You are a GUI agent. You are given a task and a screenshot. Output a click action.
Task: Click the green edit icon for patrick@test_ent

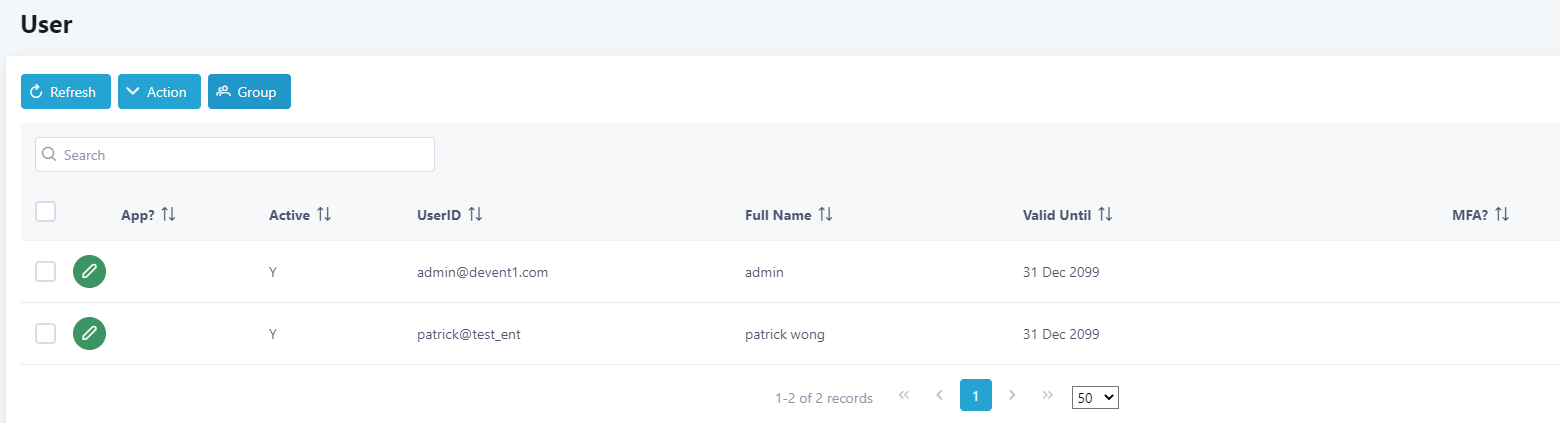pyautogui.click(x=89, y=334)
